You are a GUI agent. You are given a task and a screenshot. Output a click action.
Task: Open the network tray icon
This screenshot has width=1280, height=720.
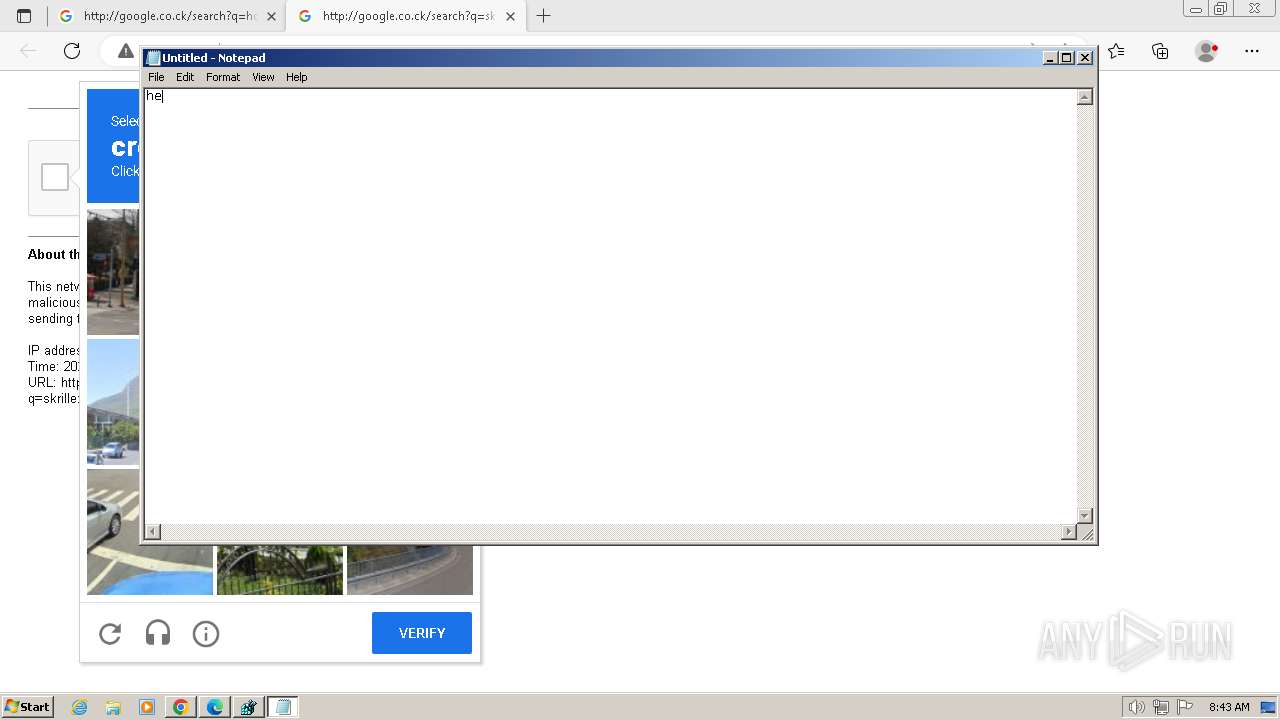[x=1161, y=707]
